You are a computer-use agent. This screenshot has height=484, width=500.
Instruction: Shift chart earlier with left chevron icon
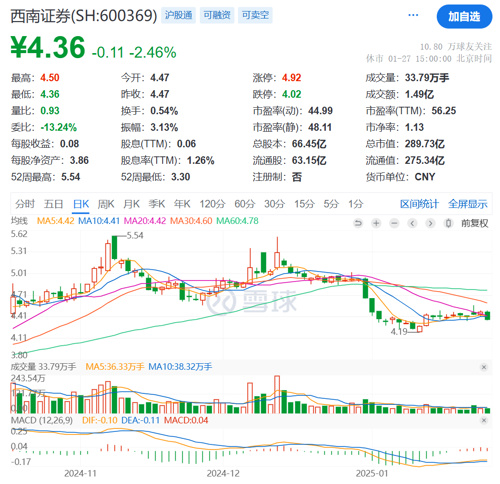pyautogui.click(x=412, y=223)
